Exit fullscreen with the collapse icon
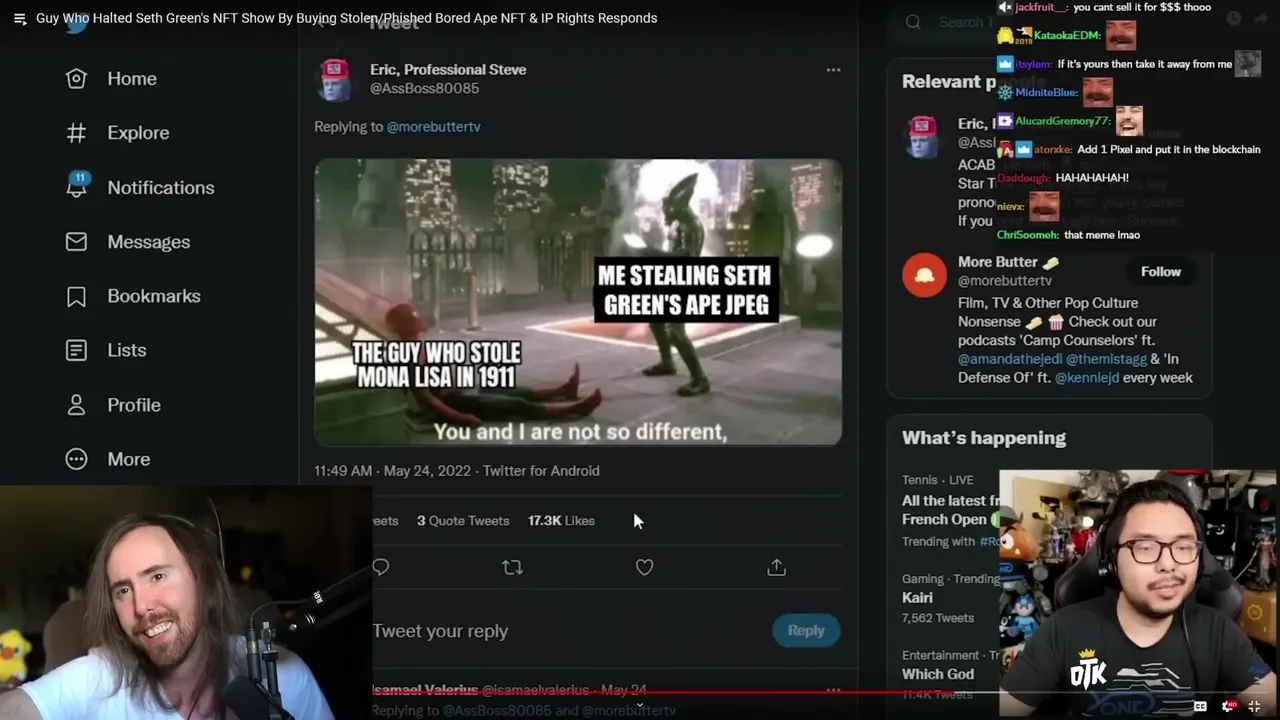 1255,706
